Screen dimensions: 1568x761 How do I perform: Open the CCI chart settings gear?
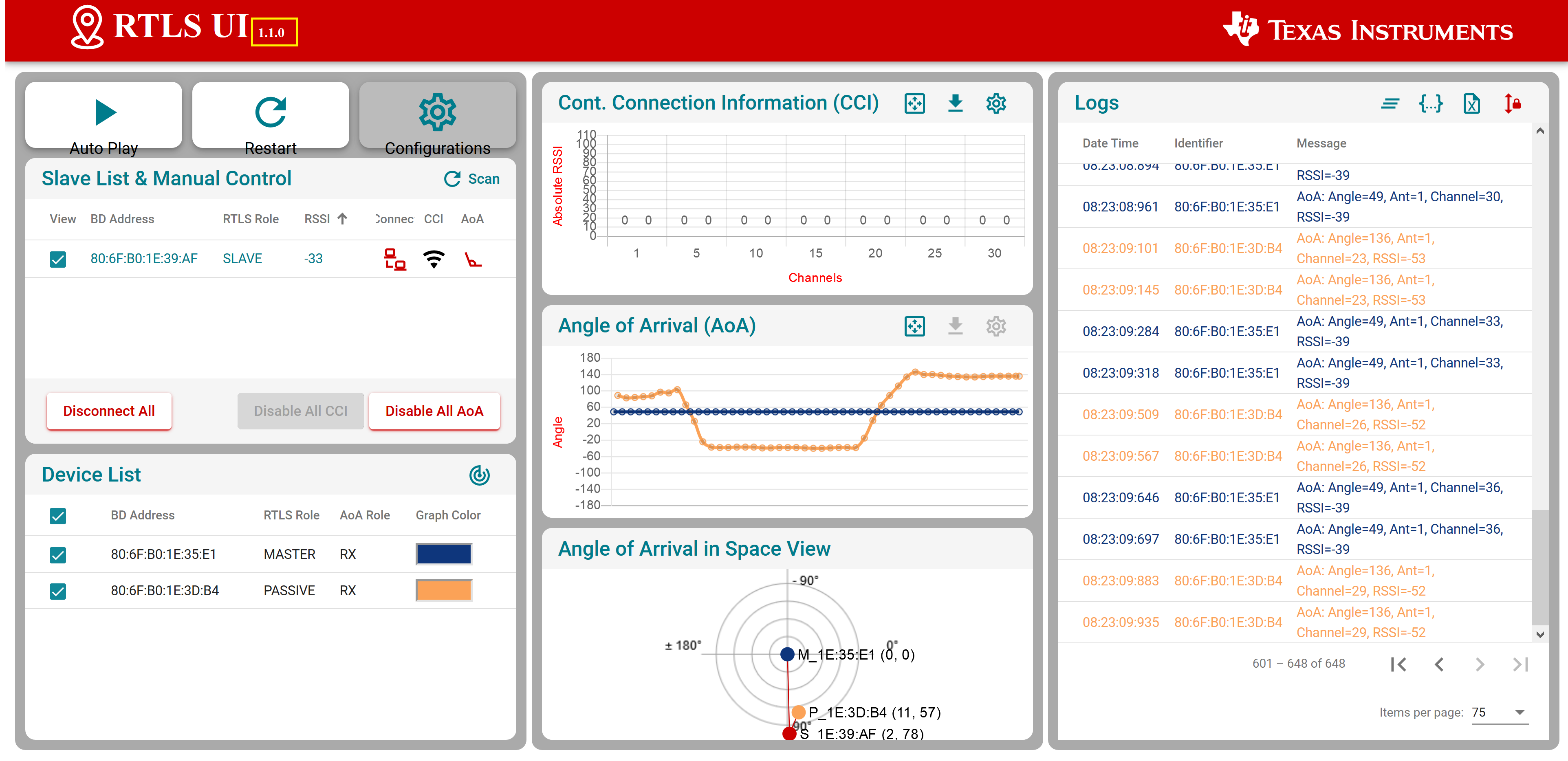tap(996, 103)
